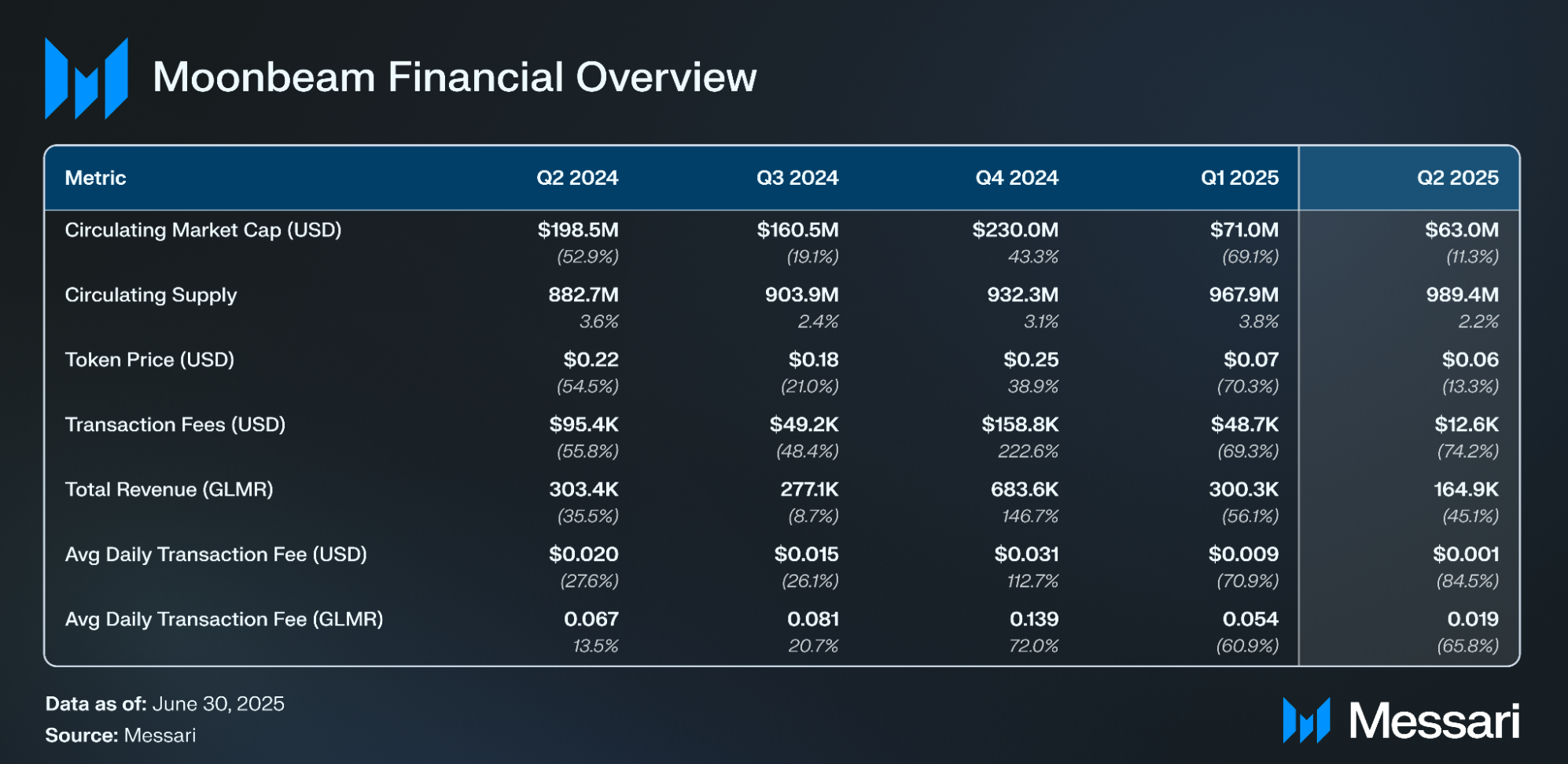Click the '0.139' GLMR daily fee
The image size is (1568, 764).
[x=1034, y=619]
